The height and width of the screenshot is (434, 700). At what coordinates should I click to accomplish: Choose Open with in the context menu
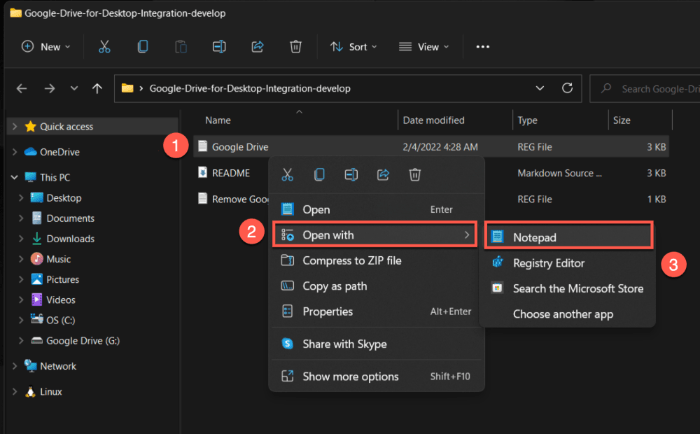click(375, 235)
